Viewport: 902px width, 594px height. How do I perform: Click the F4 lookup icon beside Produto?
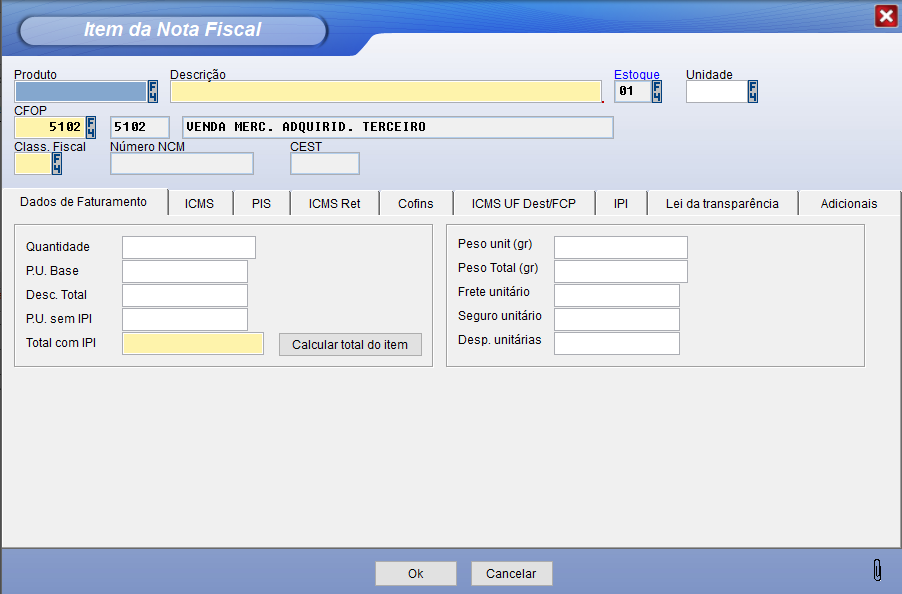pos(153,92)
